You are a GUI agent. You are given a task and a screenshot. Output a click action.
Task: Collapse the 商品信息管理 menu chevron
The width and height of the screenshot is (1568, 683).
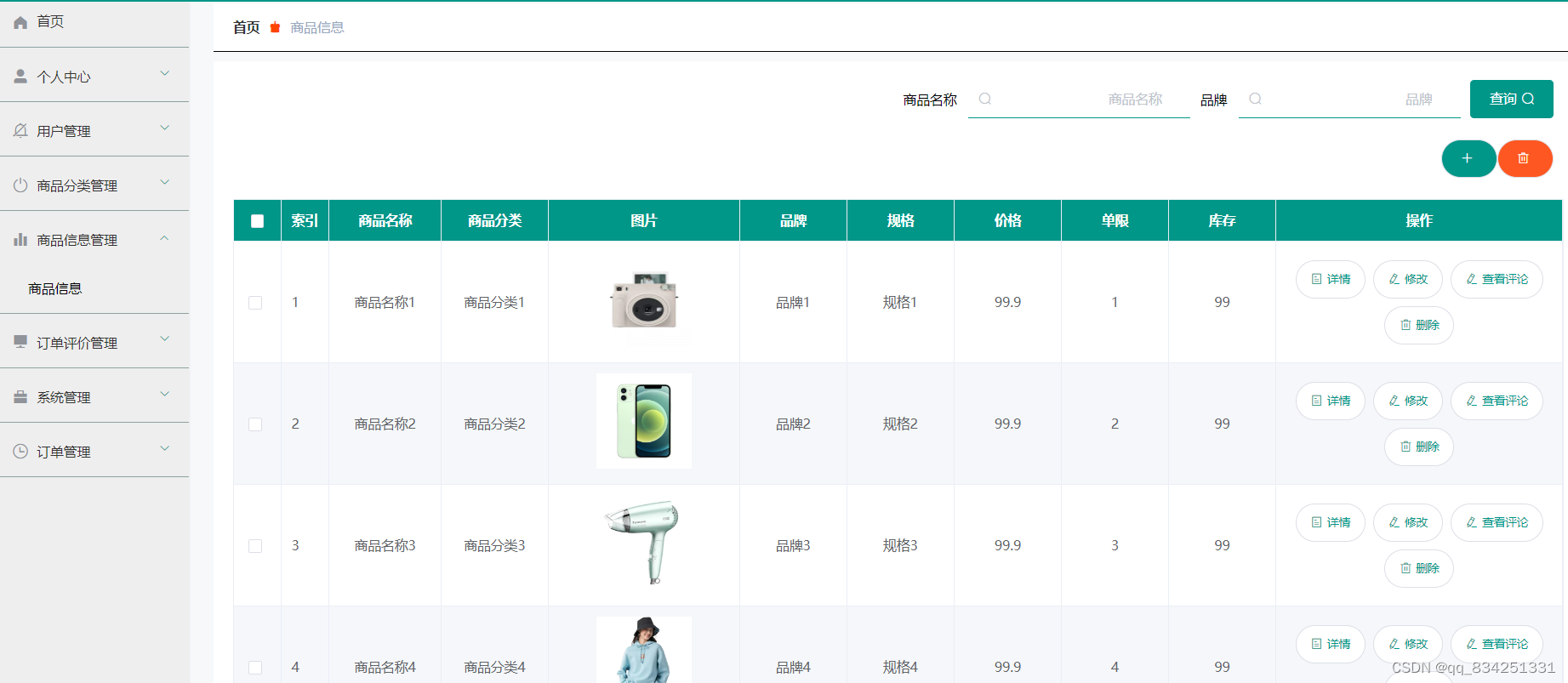tap(165, 238)
